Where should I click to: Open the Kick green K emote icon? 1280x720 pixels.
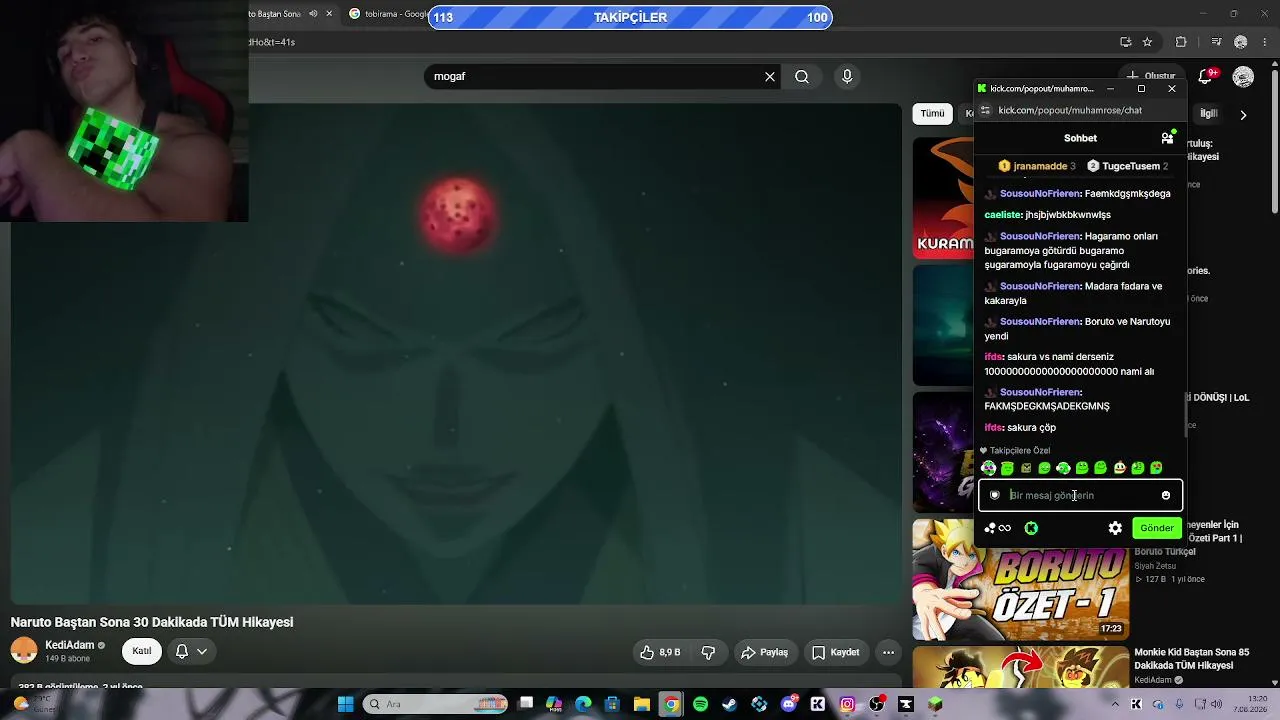coord(1031,528)
